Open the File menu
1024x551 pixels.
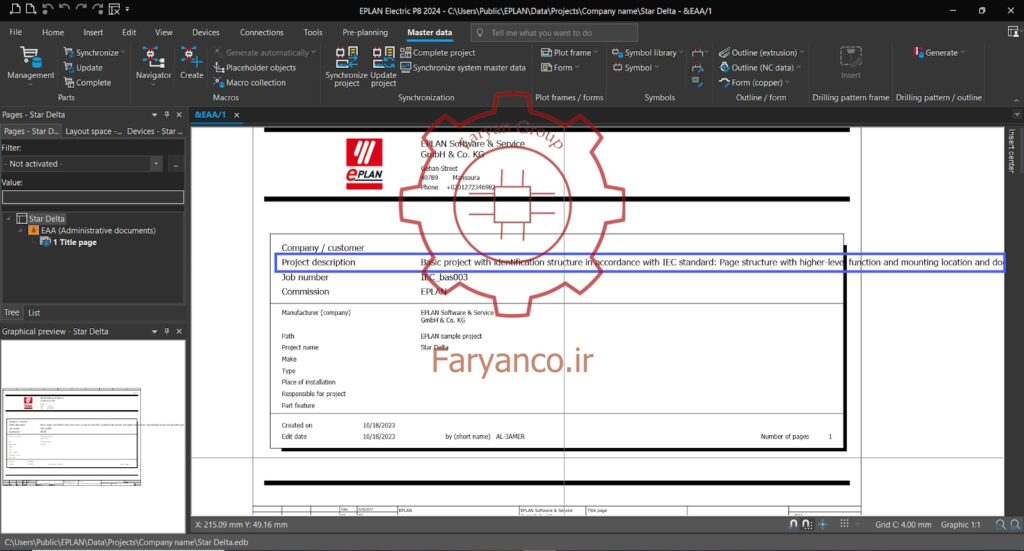click(x=16, y=32)
